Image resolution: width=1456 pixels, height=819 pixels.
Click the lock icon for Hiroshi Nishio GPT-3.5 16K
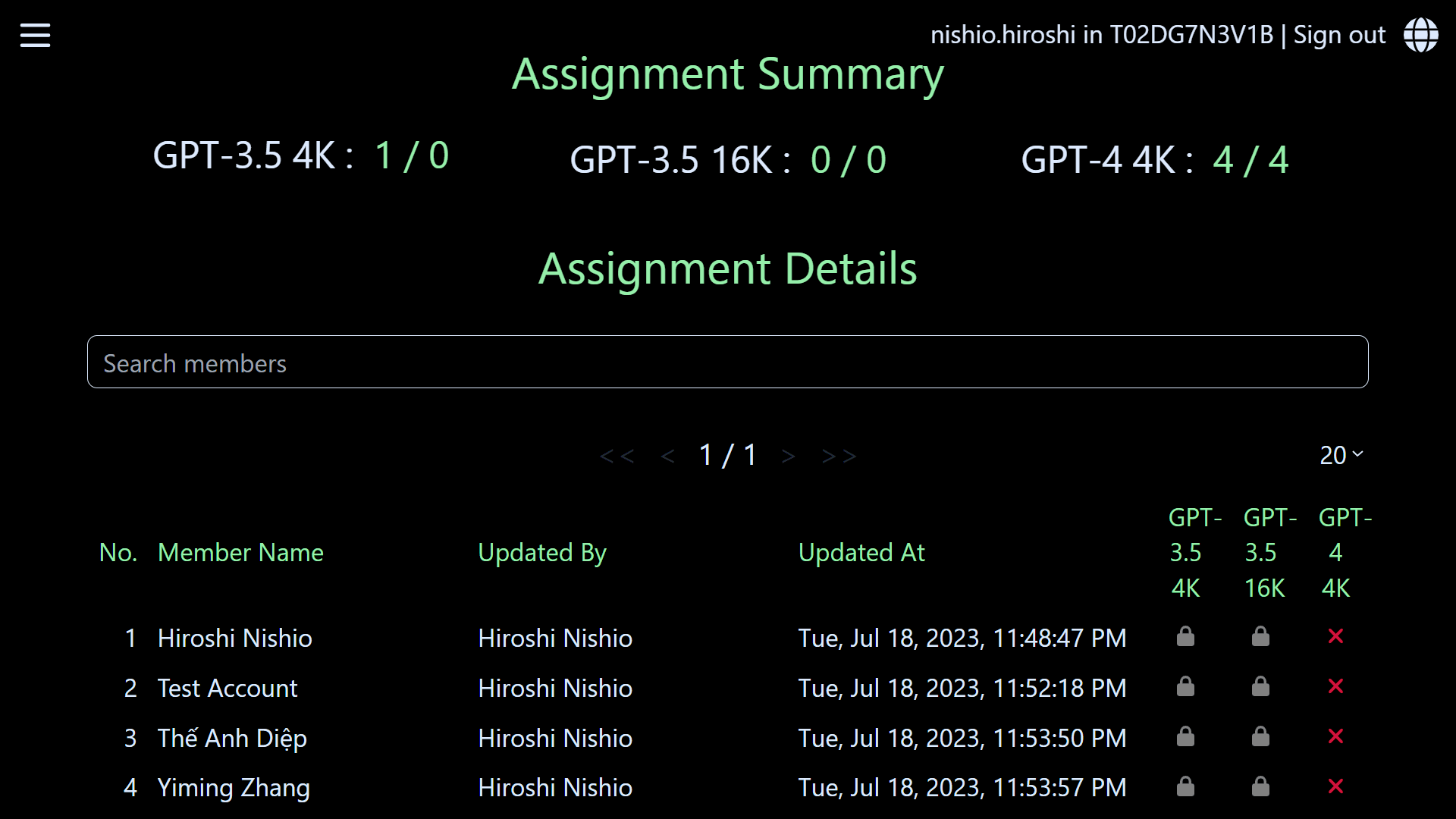(1260, 637)
